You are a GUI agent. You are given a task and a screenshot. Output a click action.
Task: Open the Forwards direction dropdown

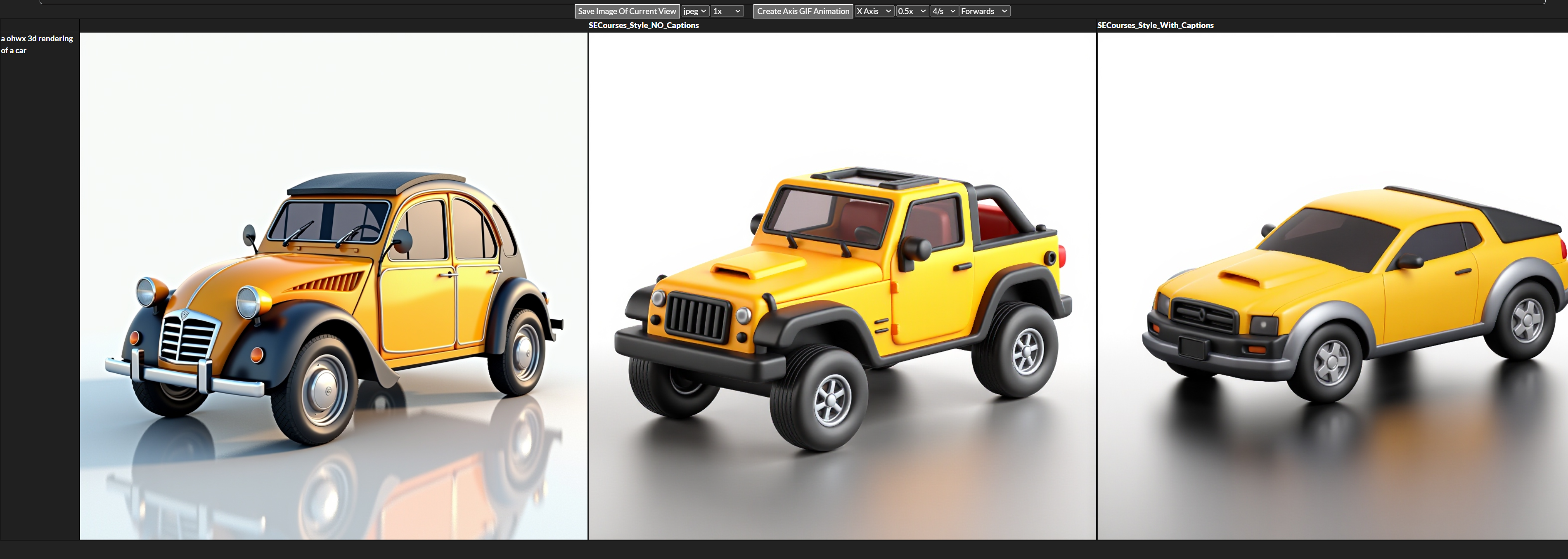point(984,11)
